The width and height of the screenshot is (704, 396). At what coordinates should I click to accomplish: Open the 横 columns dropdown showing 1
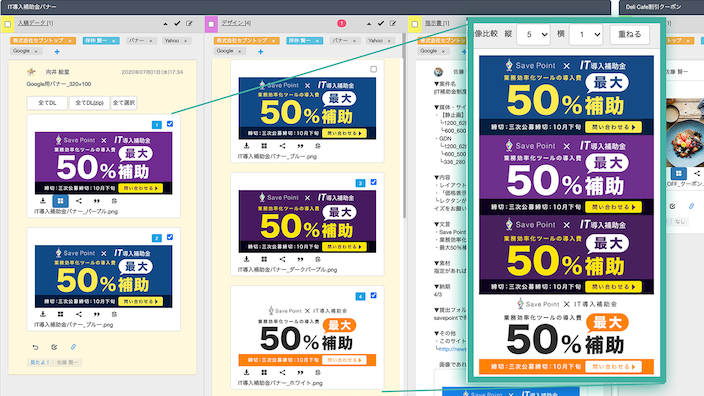(585, 34)
